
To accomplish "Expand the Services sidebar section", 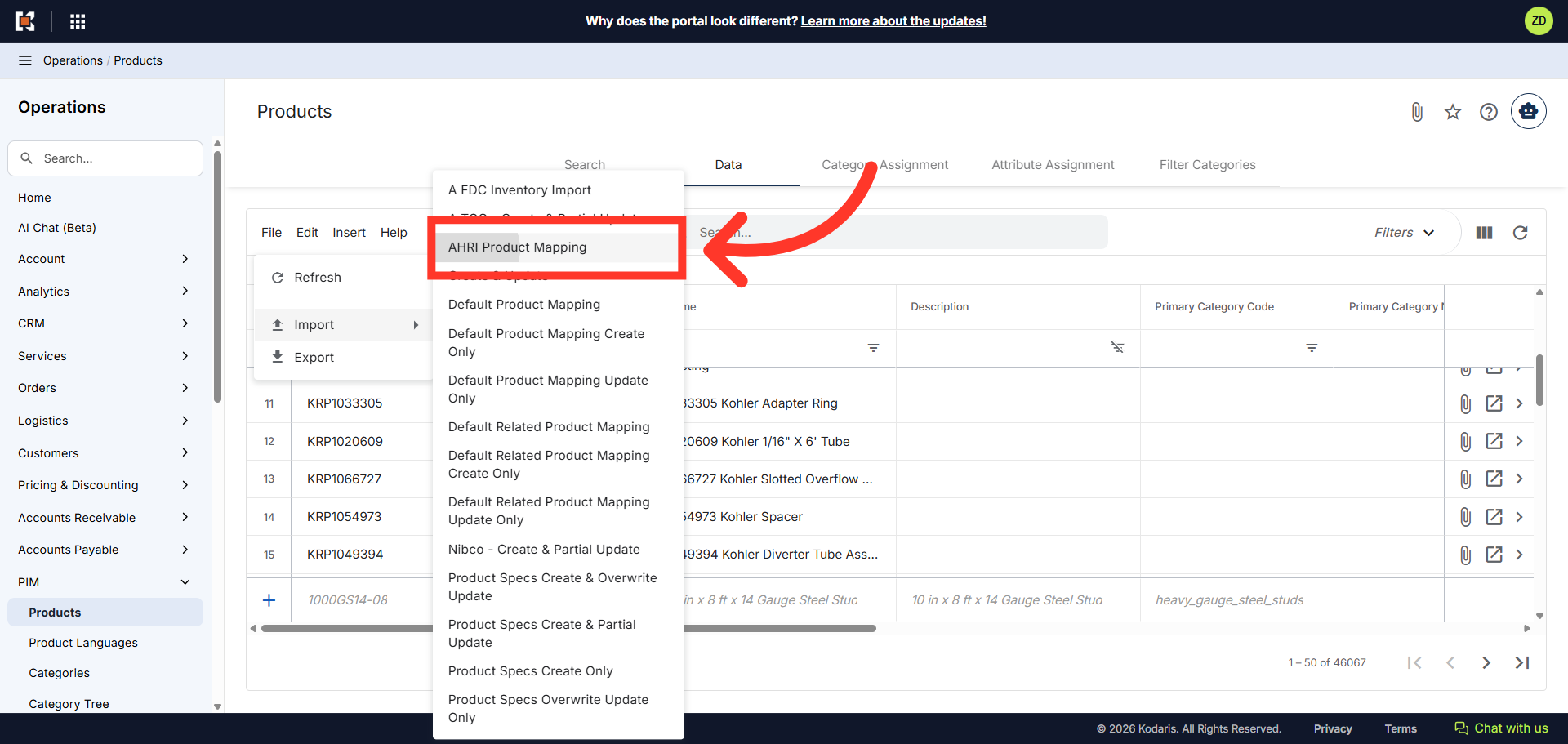I will point(185,356).
